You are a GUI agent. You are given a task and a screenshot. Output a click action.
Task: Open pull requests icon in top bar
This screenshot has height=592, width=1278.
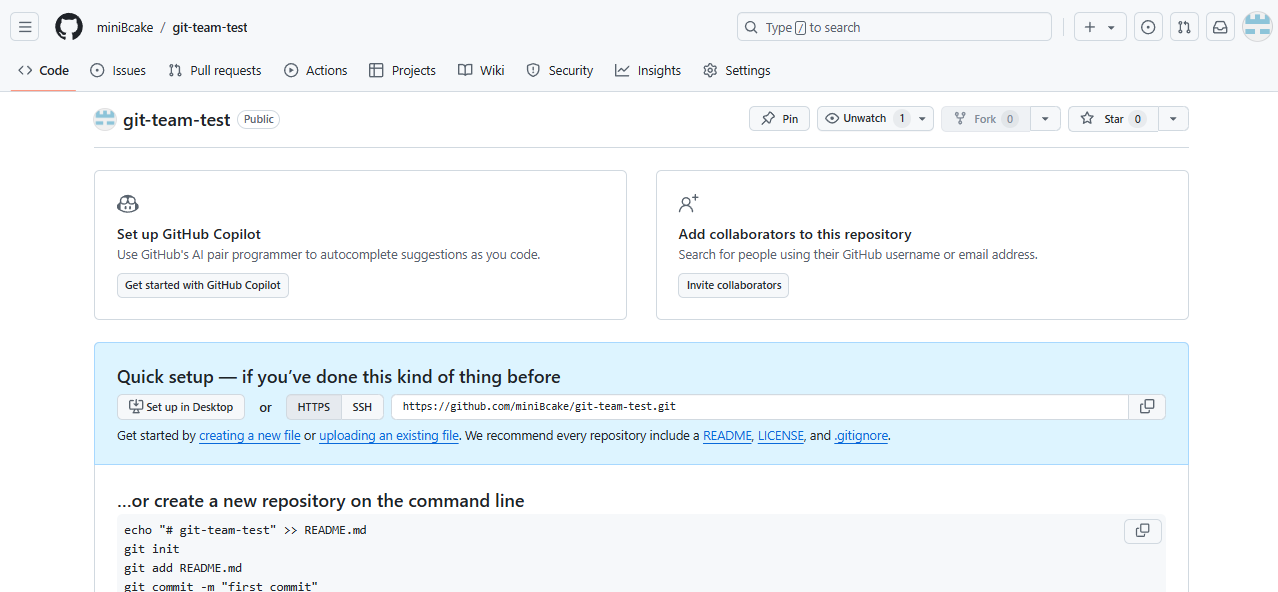(1184, 27)
